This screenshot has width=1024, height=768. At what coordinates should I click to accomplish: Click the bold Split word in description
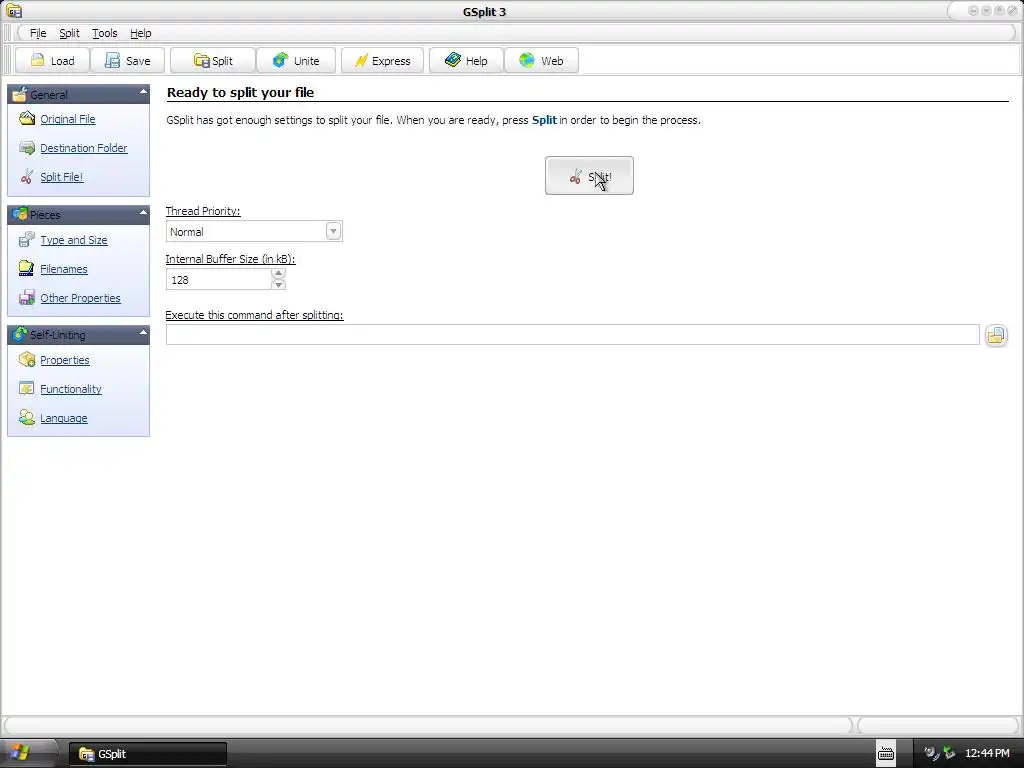pyautogui.click(x=544, y=120)
